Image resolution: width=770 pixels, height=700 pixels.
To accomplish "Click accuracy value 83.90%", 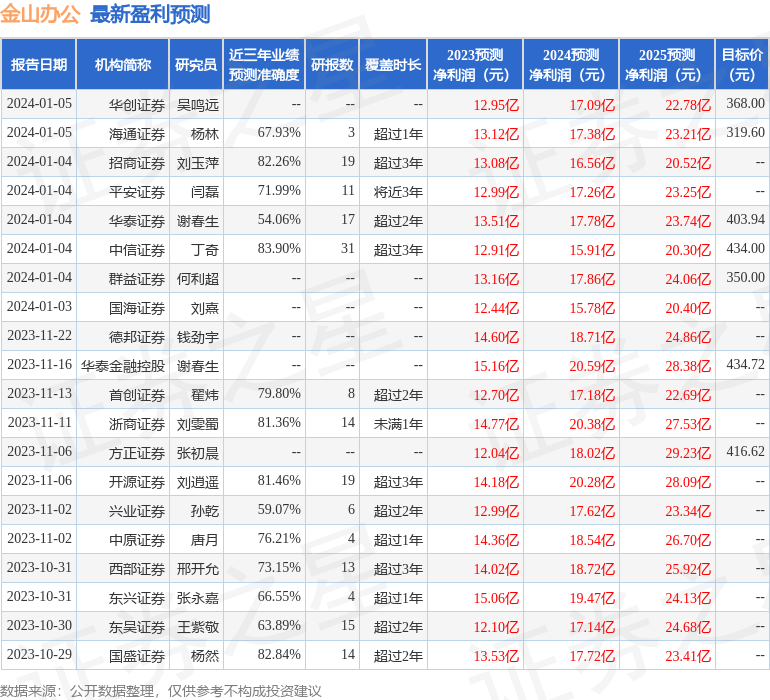I will [x=279, y=249].
